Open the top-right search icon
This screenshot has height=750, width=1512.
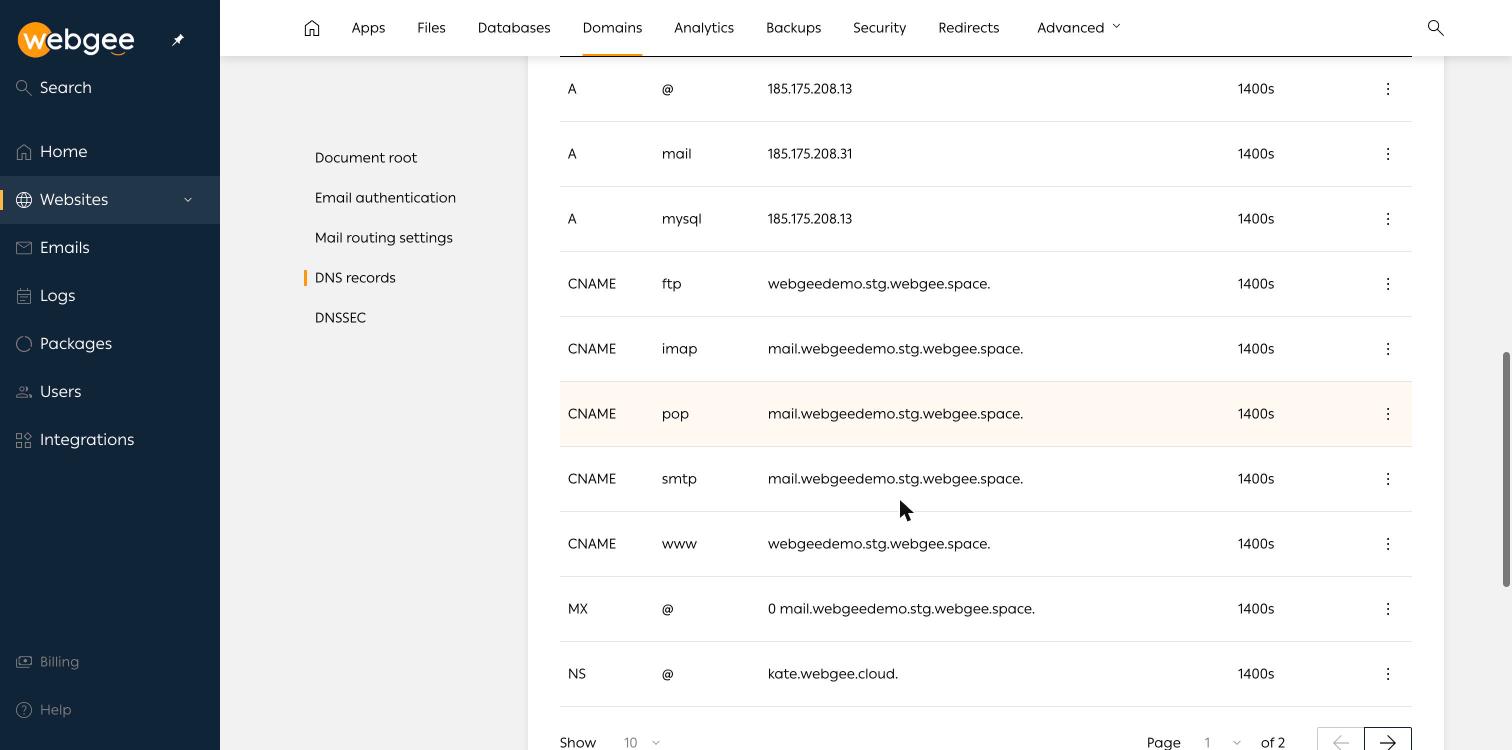tap(1436, 28)
